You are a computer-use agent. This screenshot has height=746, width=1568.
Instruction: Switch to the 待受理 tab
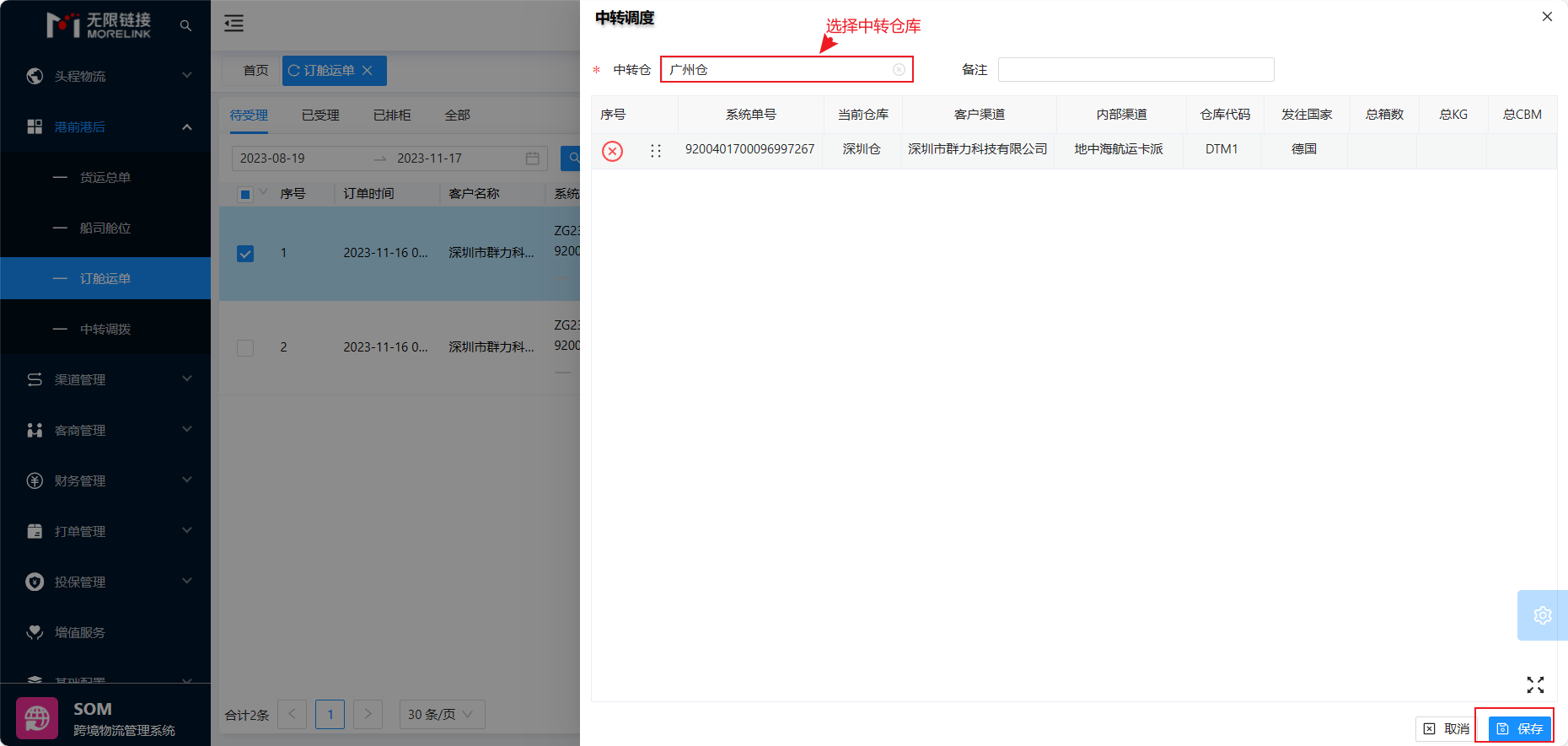tap(249, 115)
